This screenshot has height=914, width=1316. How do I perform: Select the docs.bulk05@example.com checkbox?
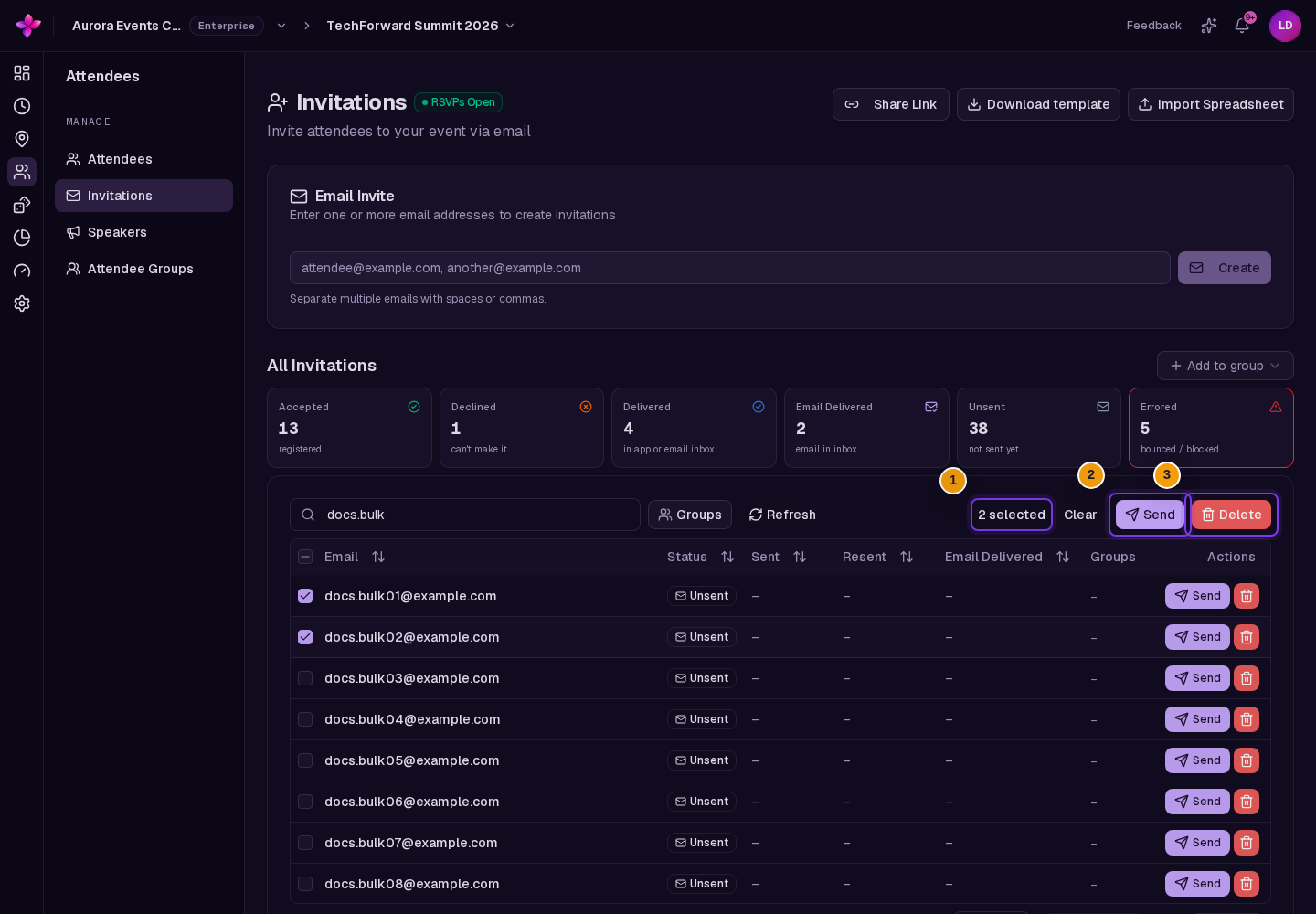click(305, 760)
